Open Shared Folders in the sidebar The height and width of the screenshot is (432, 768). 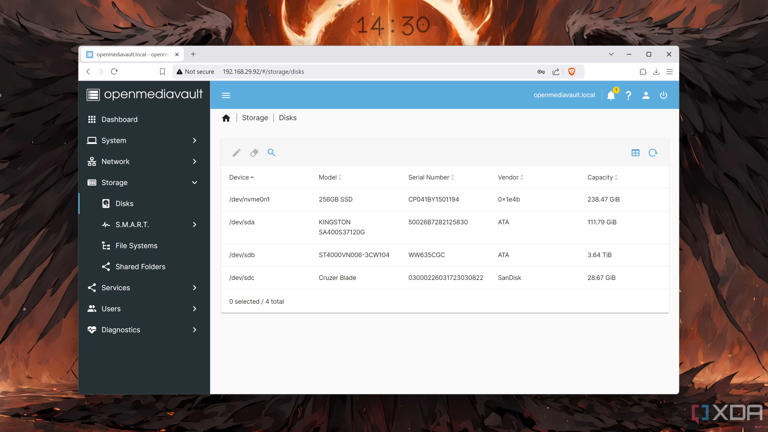coord(140,267)
